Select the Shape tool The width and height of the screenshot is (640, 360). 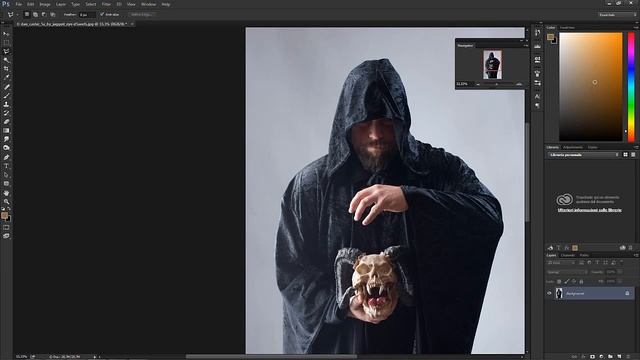click(6, 184)
